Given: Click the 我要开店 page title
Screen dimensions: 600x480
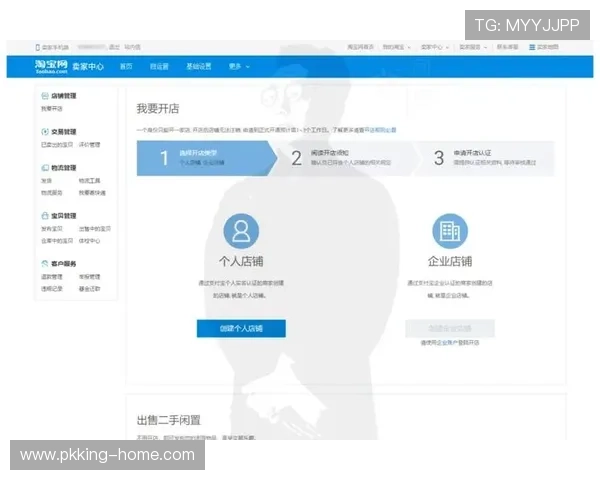Looking at the screenshot, I should 158,109.
